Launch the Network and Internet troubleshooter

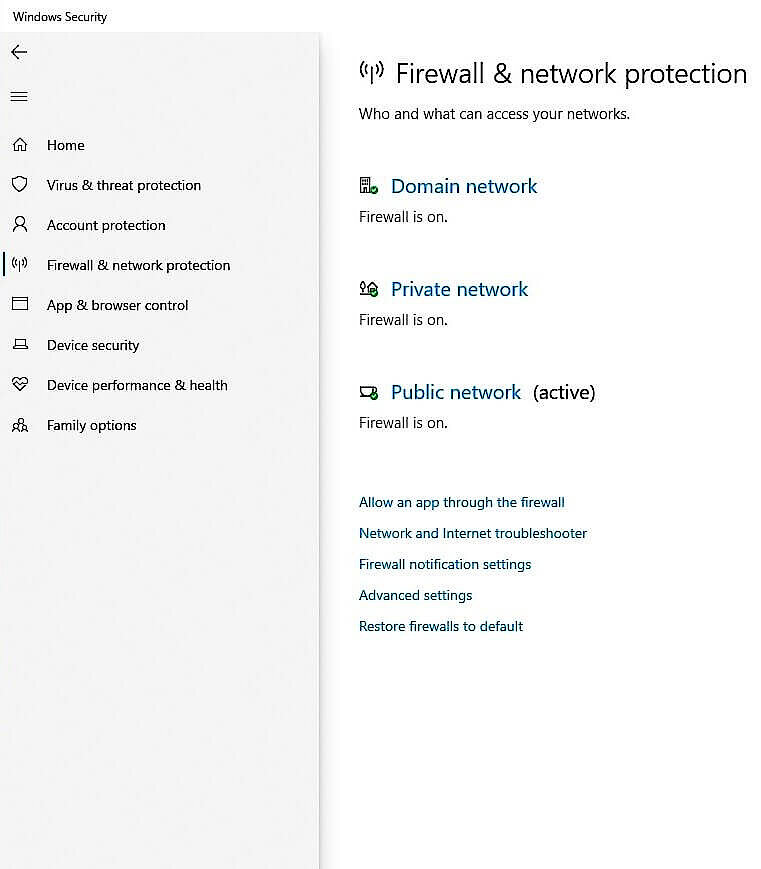coord(472,533)
